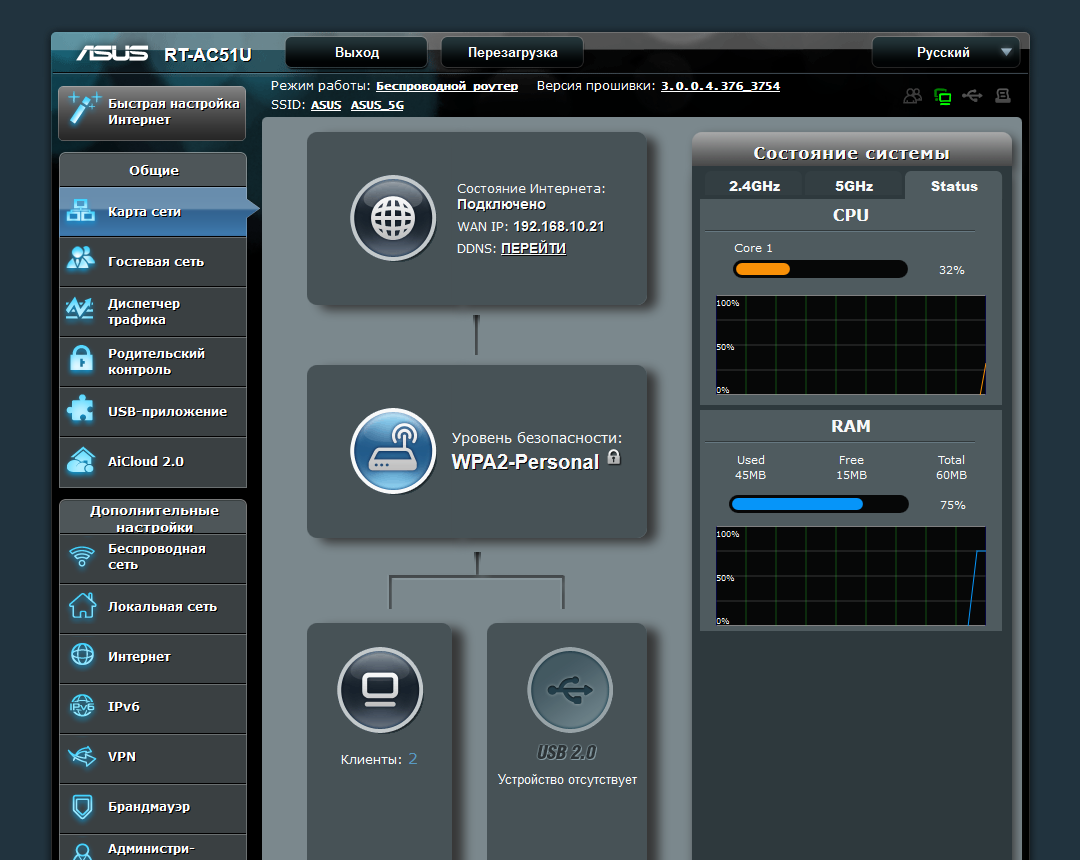Click the green client status icon in header
Image resolution: width=1080 pixels, height=860 pixels.
pyautogui.click(x=942, y=96)
